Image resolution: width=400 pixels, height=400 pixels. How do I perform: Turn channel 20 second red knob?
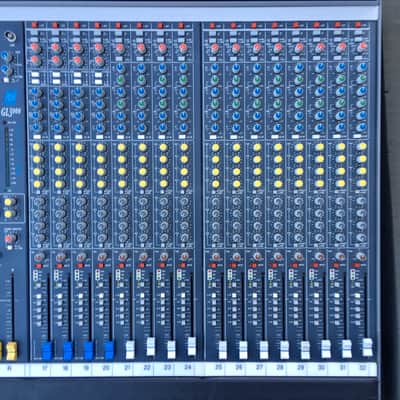[99, 61]
